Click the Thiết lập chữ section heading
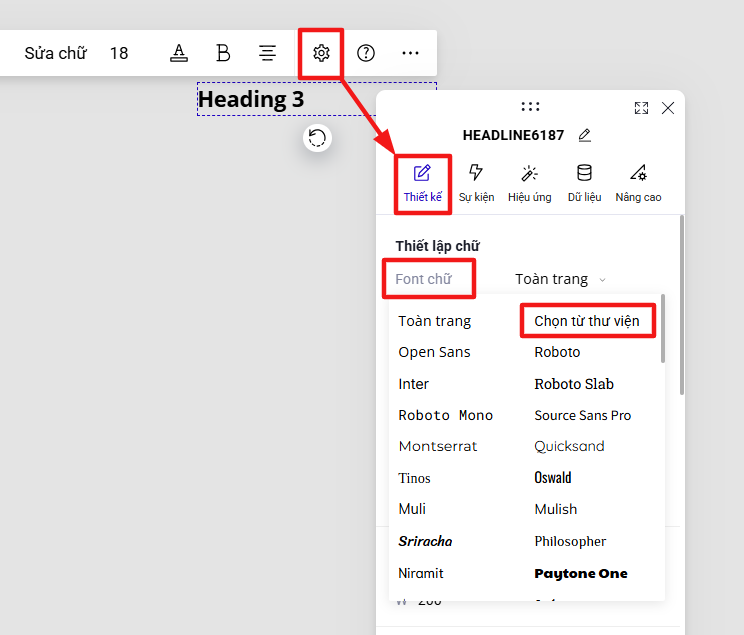 (437, 246)
